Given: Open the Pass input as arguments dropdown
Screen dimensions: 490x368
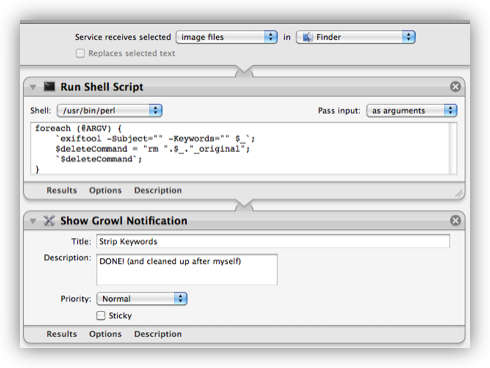Looking at the screenshot, I should pyautogui.click(x=412, y=110).
